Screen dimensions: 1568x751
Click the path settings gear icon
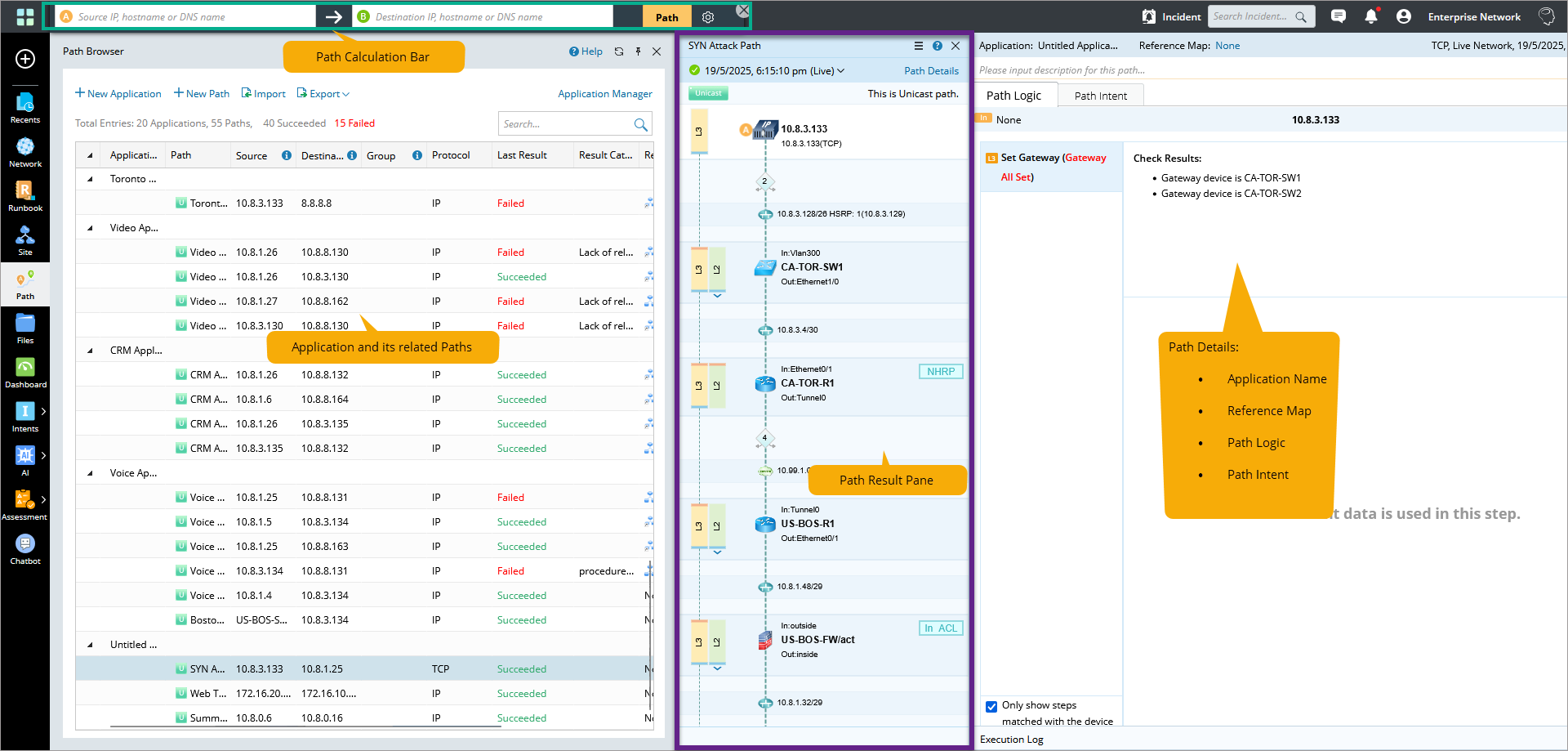708,17
